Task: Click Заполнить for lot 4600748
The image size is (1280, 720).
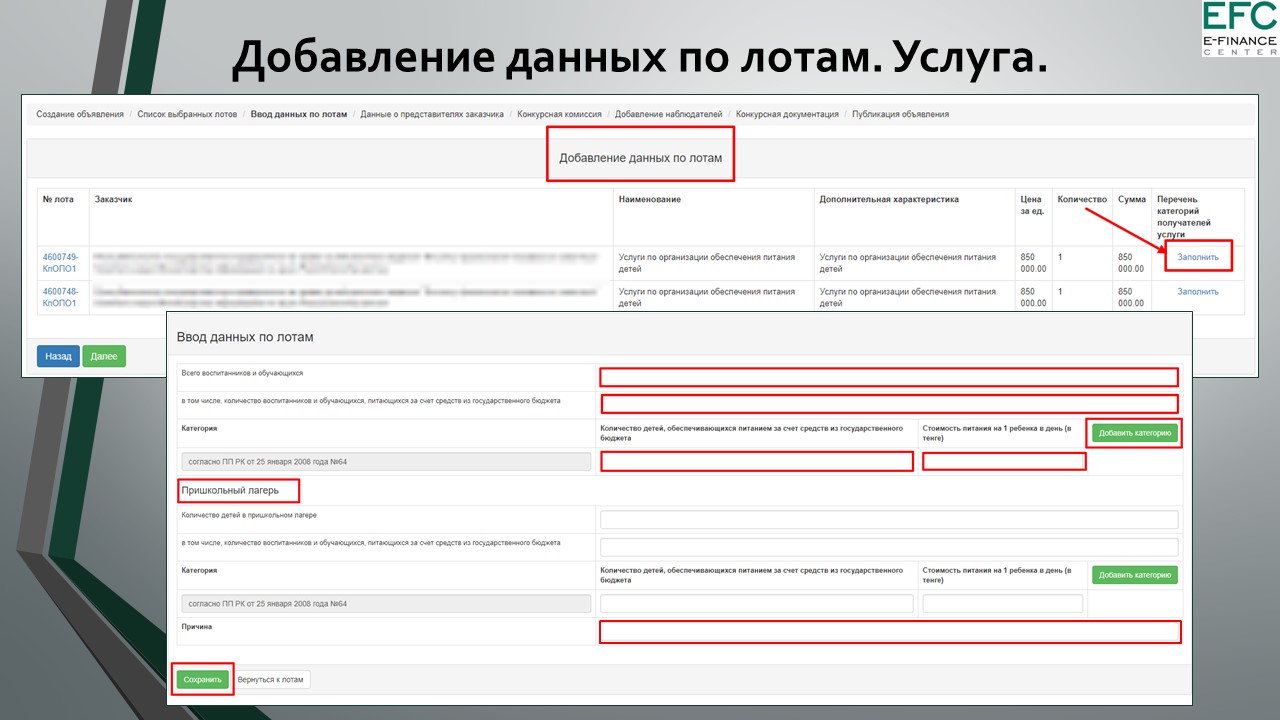Action: pos(1198,292)
